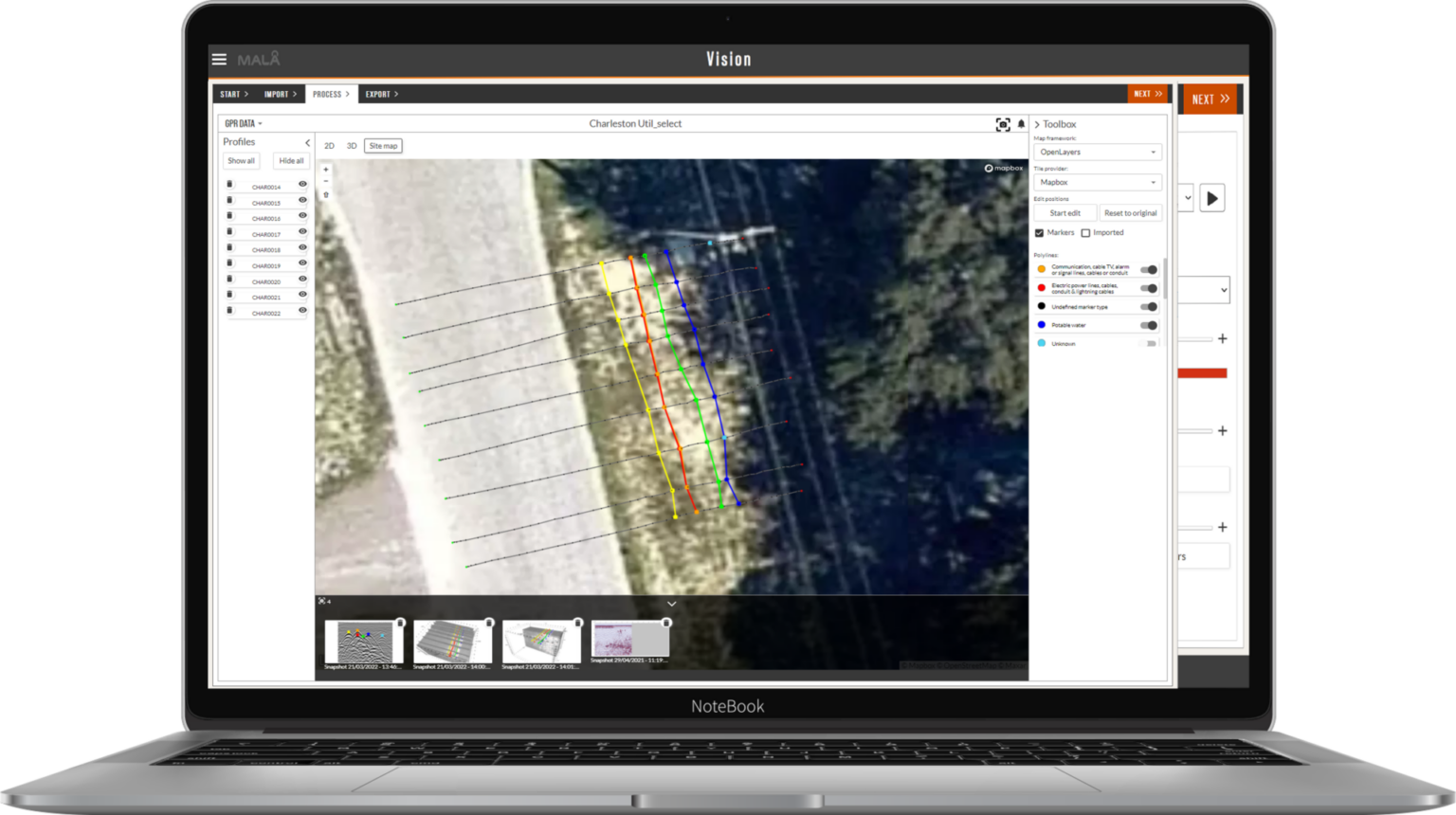The image size is (1456, 815).
Task: Zoom in on the map with the plus icon
Action: click(x=326, y=170)
